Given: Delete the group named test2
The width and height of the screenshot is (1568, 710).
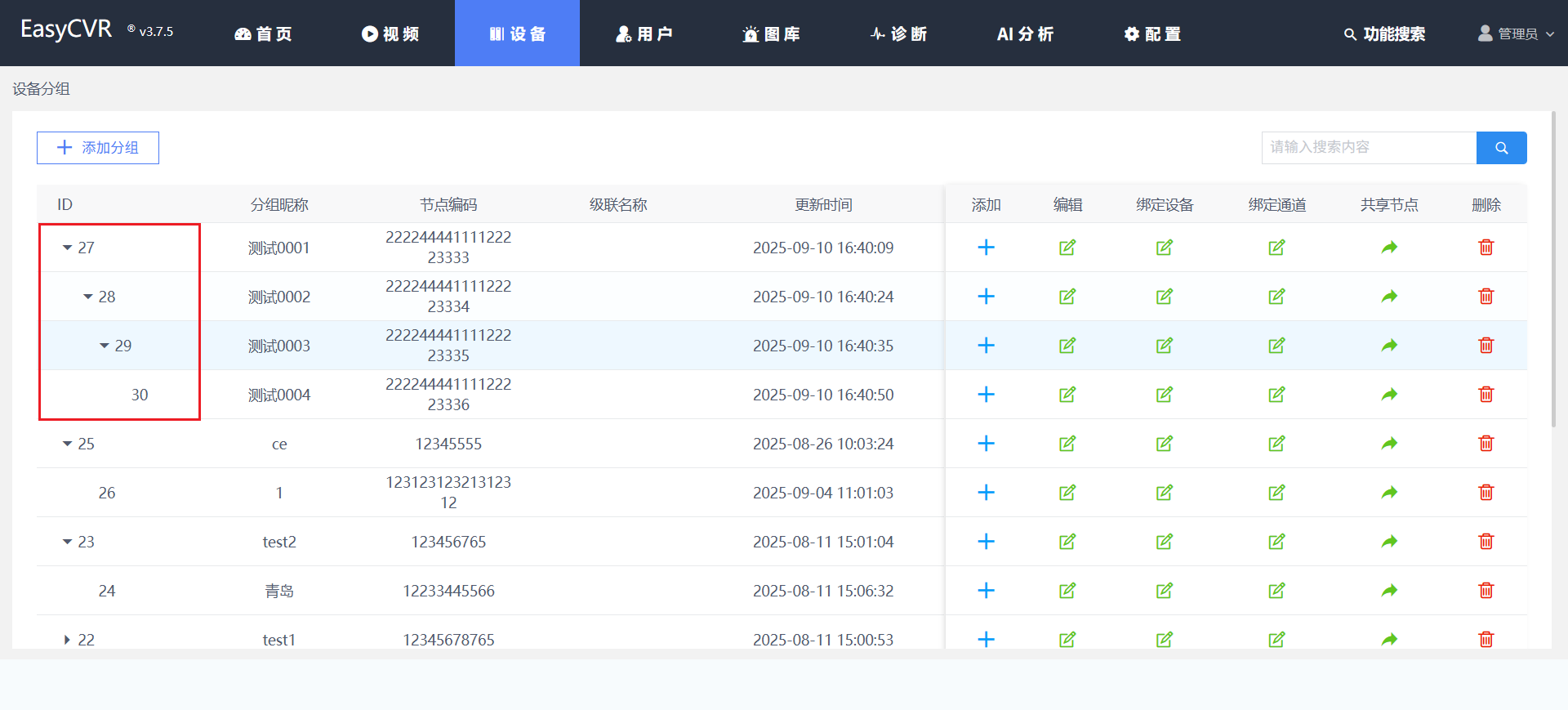Looking at the screenshot, I should click(1486, 542).
